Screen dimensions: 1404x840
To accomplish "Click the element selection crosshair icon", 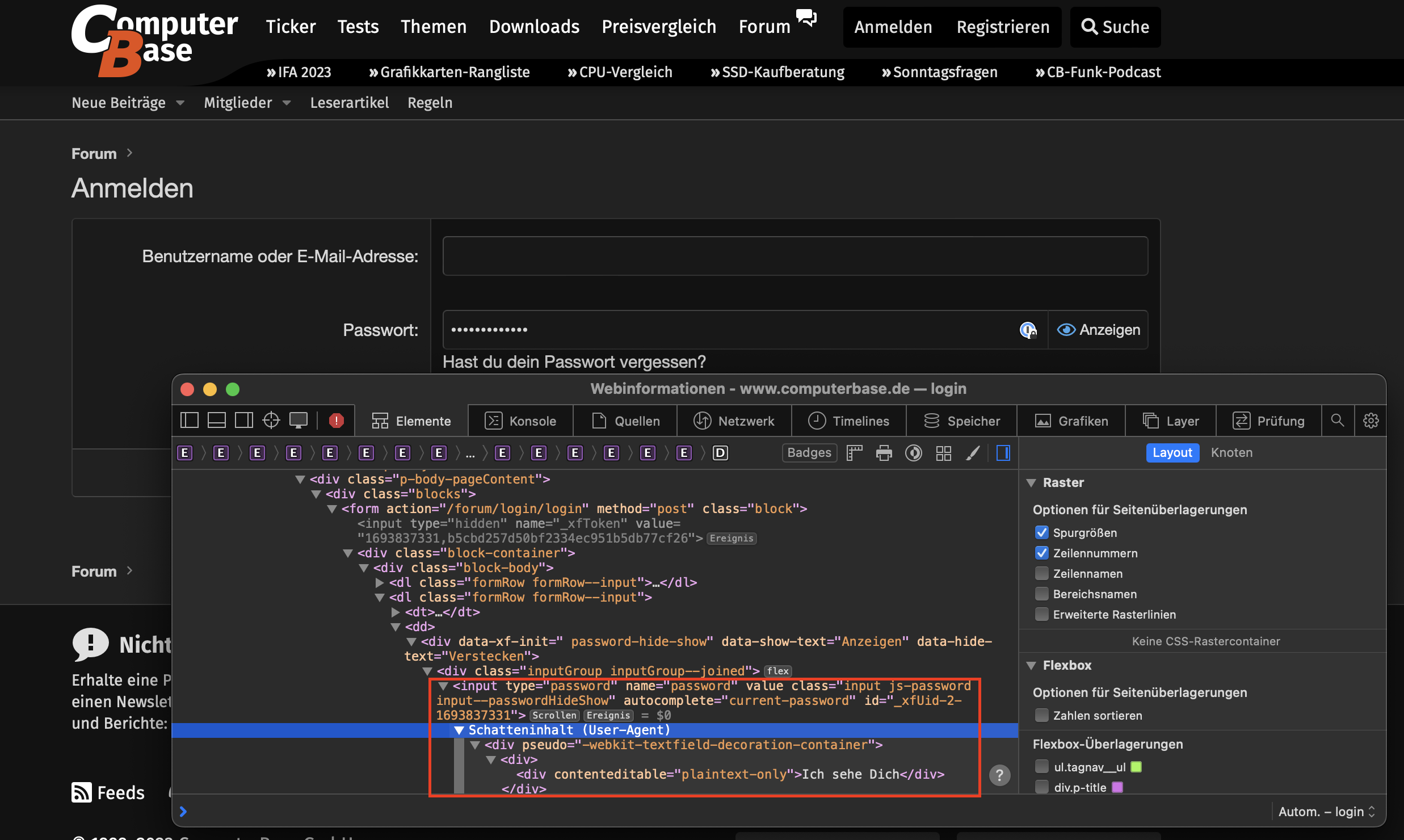I will [271, 421].
